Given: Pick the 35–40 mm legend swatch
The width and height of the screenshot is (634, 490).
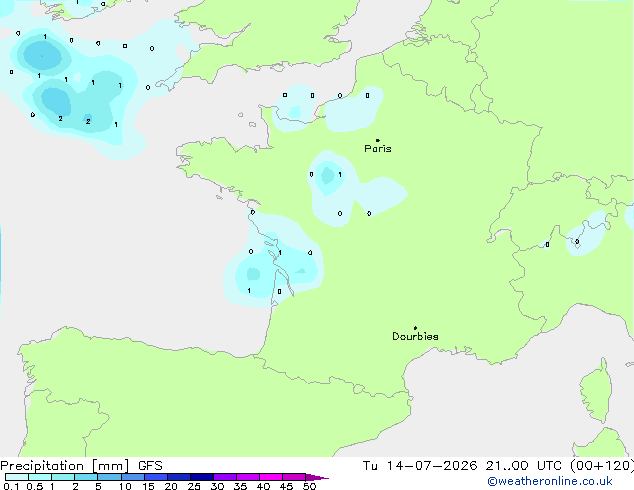Looking at the screenshot, I should click(x=248, y=477).
